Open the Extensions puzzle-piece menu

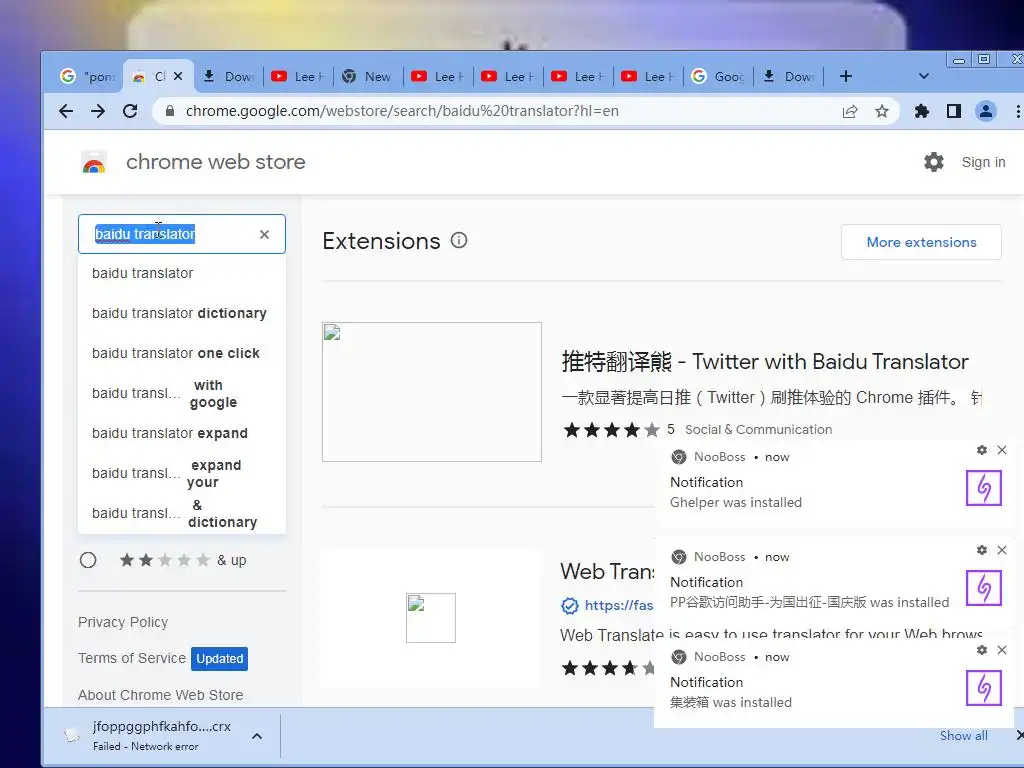[x=921, y=112]
